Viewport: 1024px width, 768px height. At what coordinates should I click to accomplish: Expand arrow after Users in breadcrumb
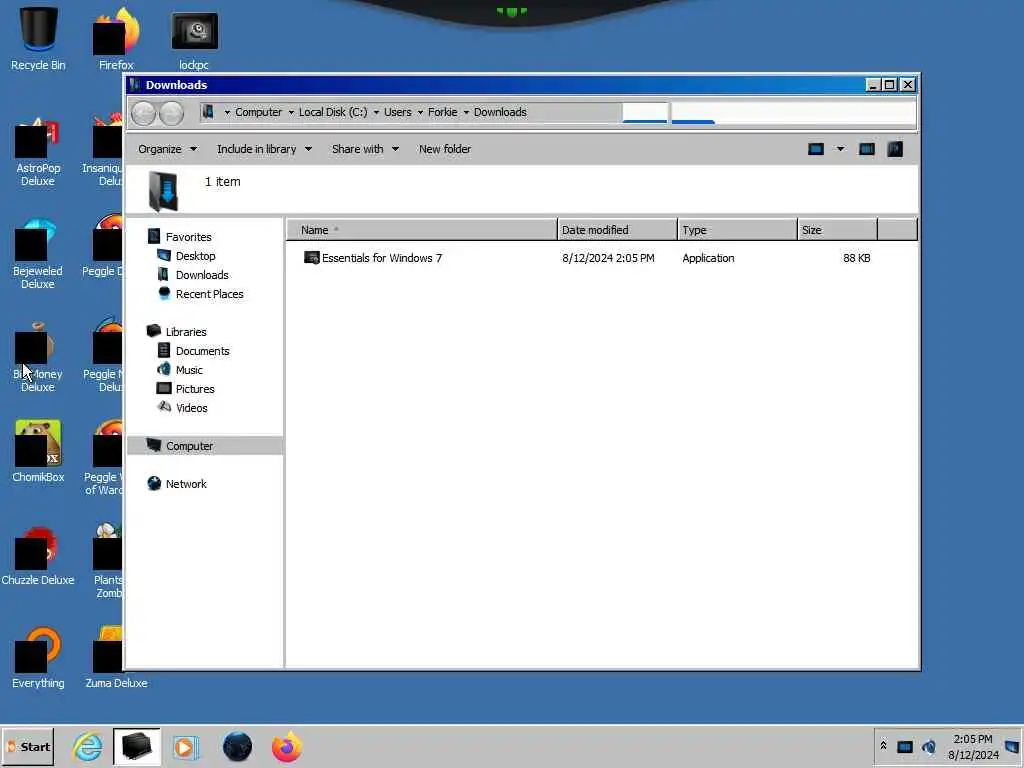(420, 112)
